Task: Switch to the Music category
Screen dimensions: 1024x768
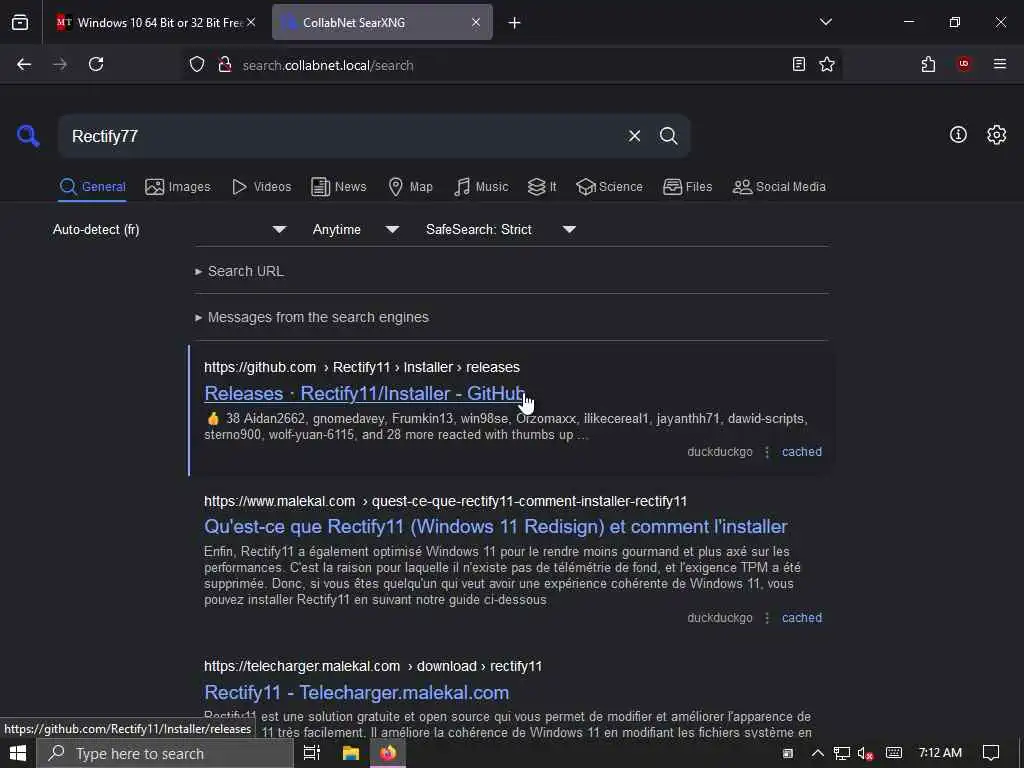Action: (x=481, y=187)
